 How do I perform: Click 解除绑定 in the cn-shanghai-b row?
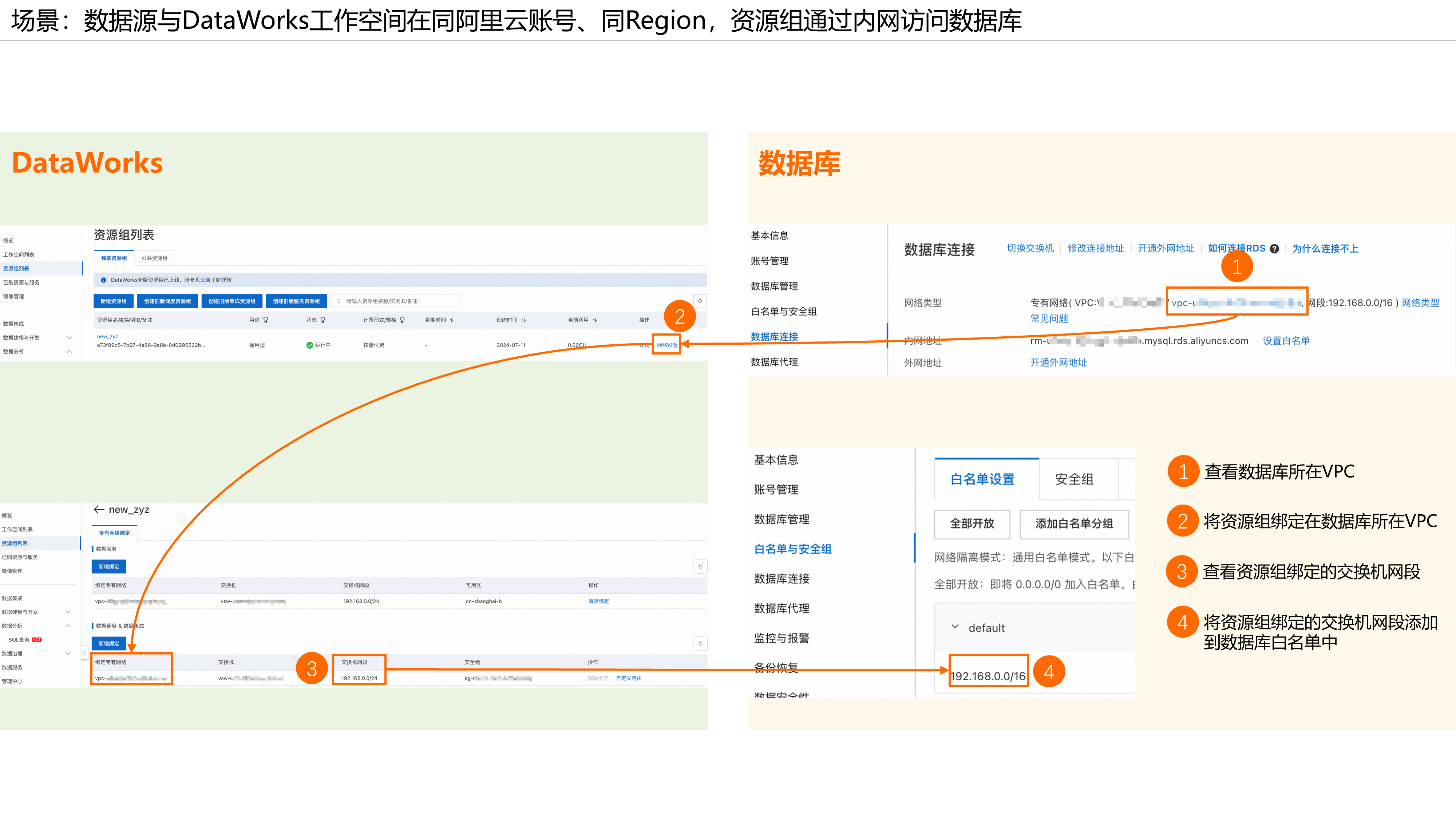click(598, 601)
